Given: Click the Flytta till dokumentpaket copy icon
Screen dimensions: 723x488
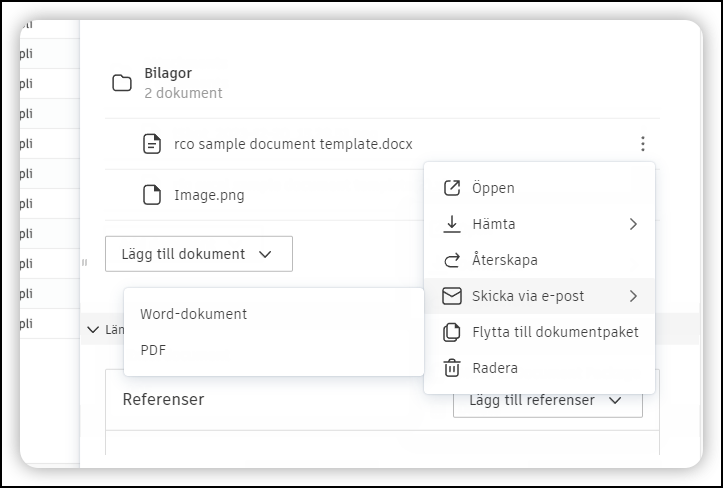Looking at the screenshot, I should tap(452, 332).
